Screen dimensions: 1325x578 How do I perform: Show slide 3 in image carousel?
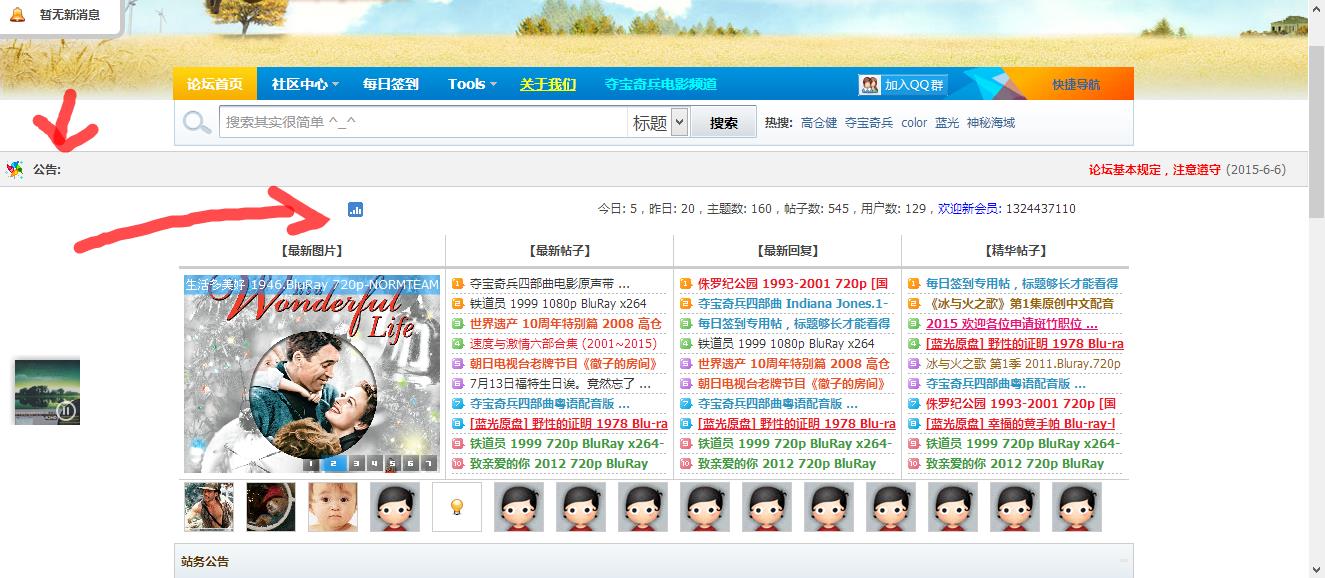(x=354, y=463)
